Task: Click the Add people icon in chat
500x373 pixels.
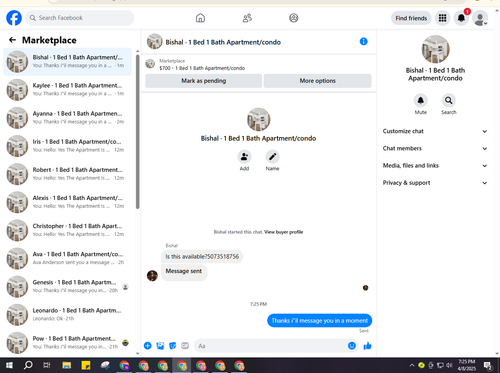Action: tap(244, 157)
